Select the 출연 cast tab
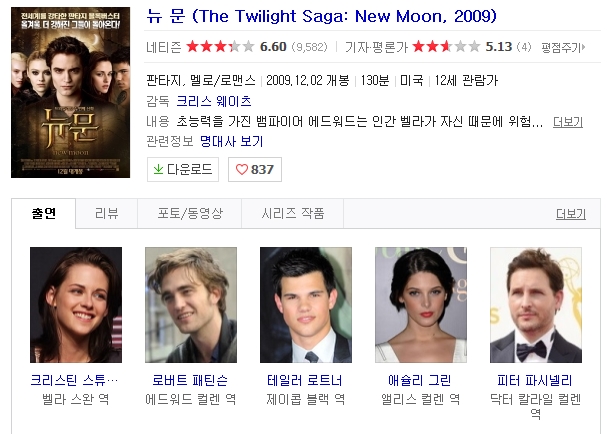Screen dimensions: 610x434 44,213
